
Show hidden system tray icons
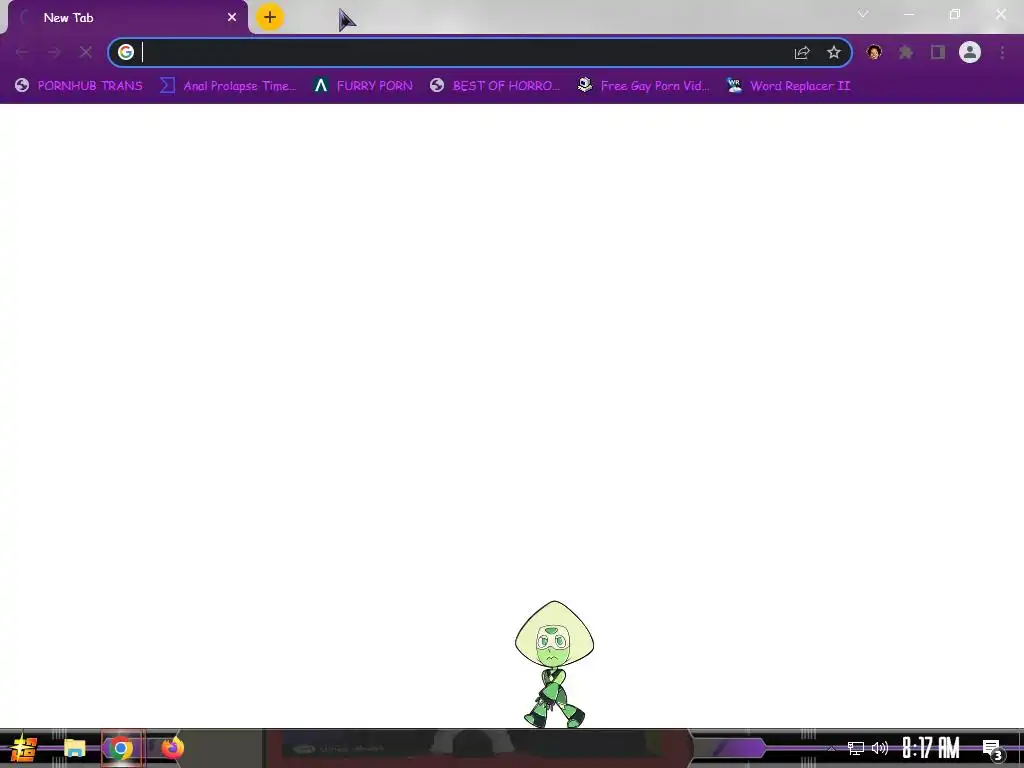(x=831, y=748)
